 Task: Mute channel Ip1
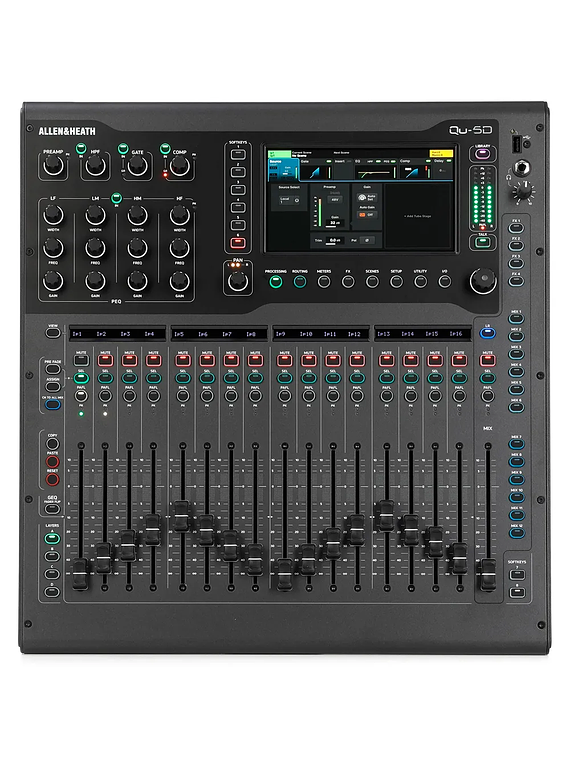pos(81,361)
